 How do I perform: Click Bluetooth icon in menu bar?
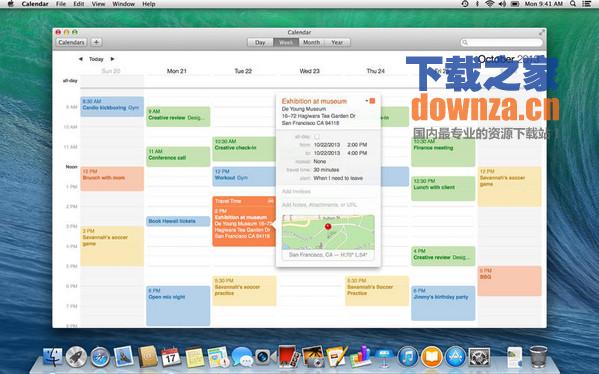(x=477, y=4)
